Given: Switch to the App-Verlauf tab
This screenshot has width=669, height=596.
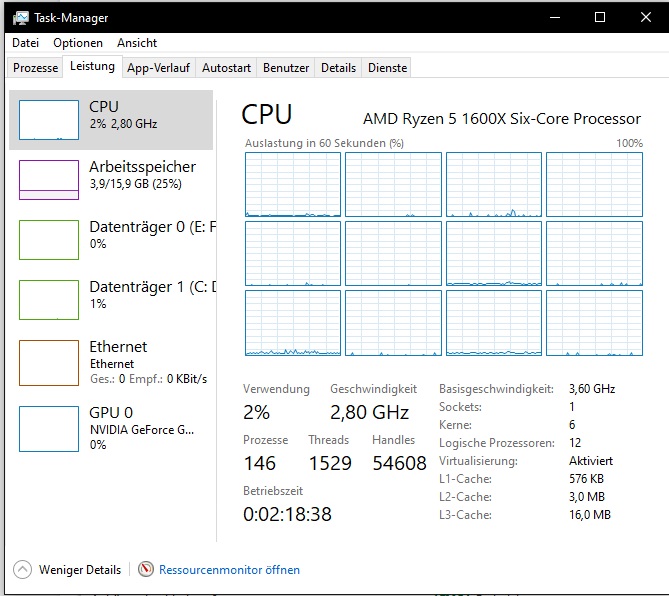Looking at the screenshot, I should click(159, 68).
